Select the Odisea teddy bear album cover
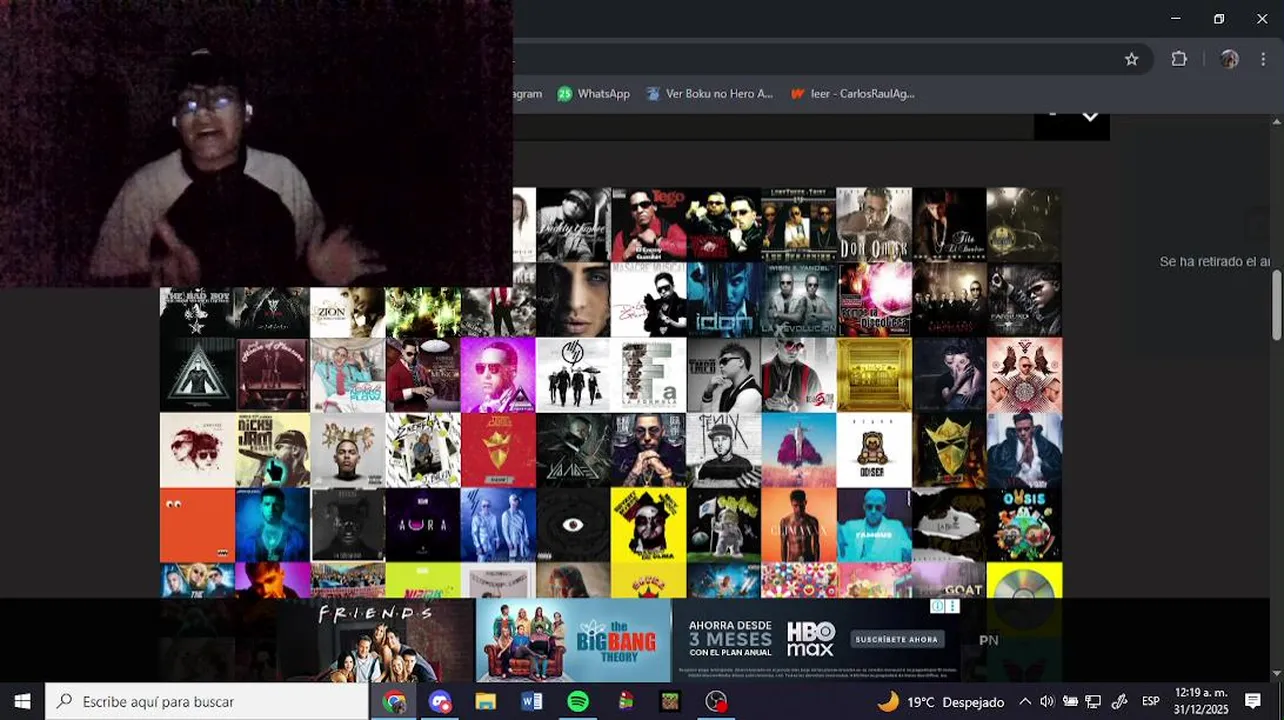 pos(874,450)
